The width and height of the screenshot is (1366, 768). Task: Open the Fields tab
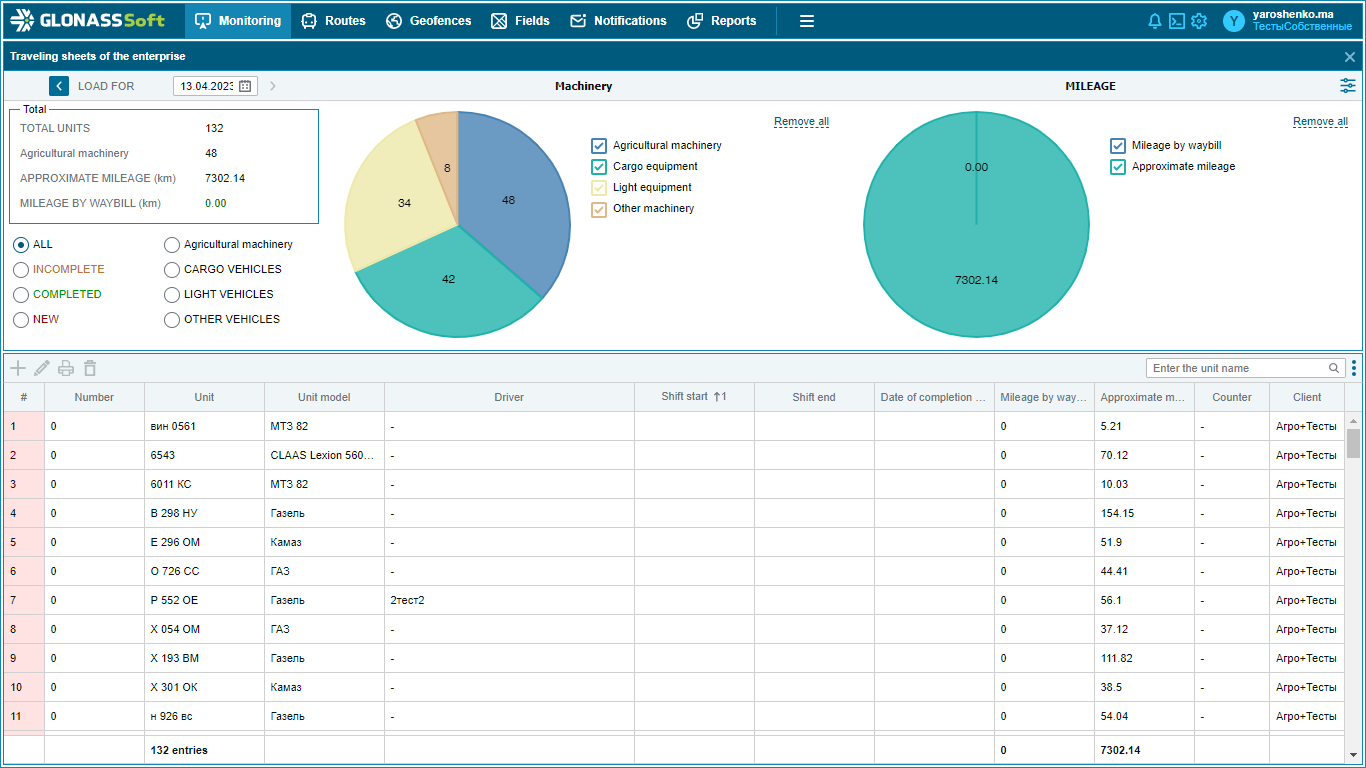click(520, 21)
